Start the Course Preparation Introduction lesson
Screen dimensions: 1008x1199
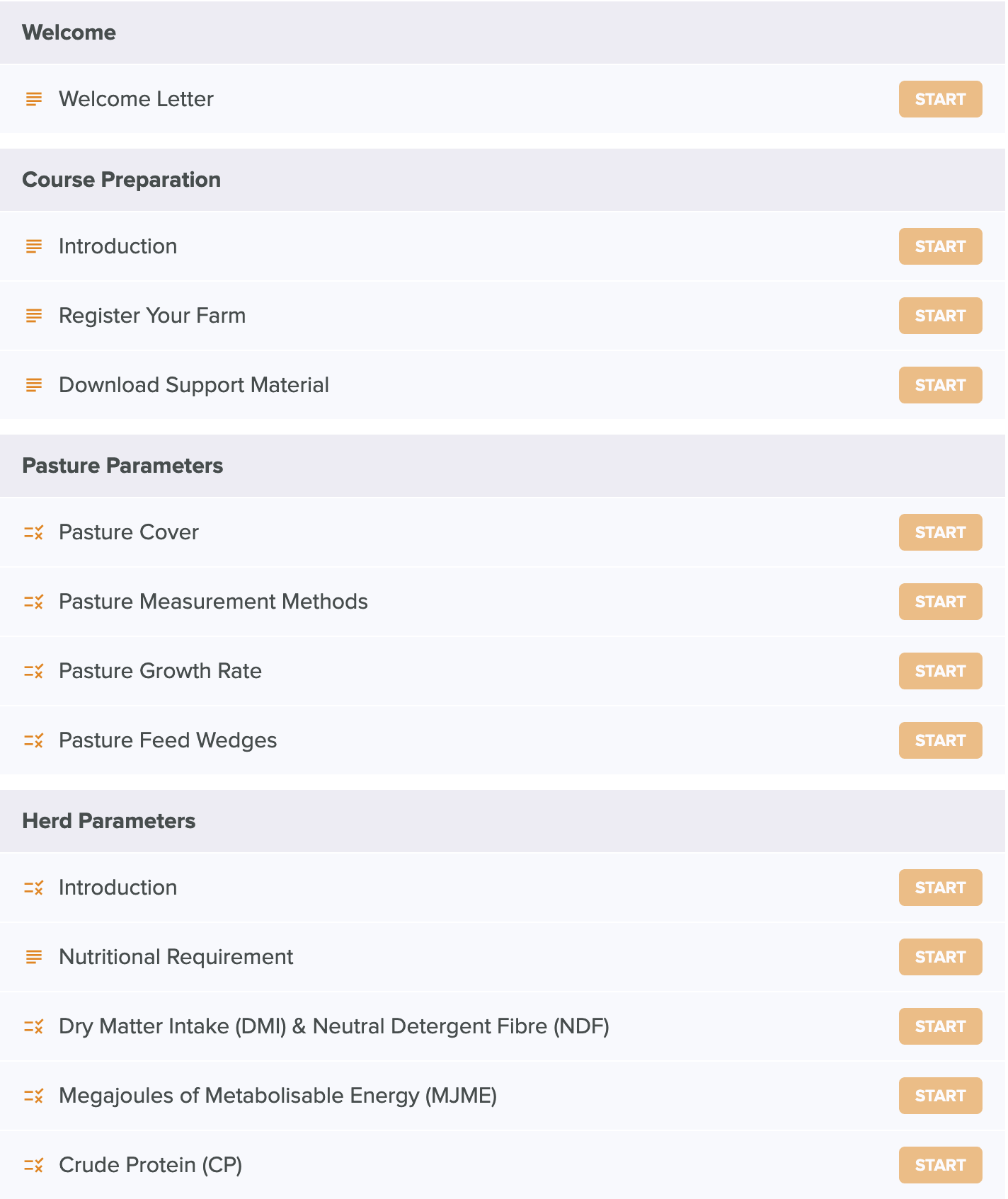coord(940,246)
